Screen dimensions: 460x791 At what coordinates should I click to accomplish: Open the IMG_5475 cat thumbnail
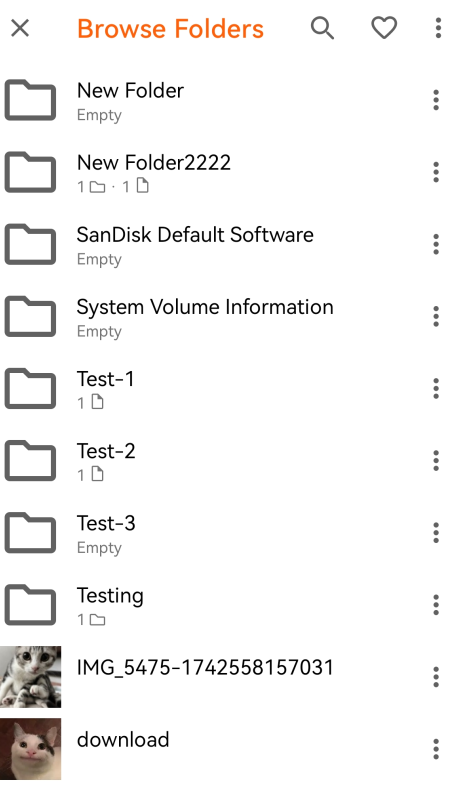[30, 677]
